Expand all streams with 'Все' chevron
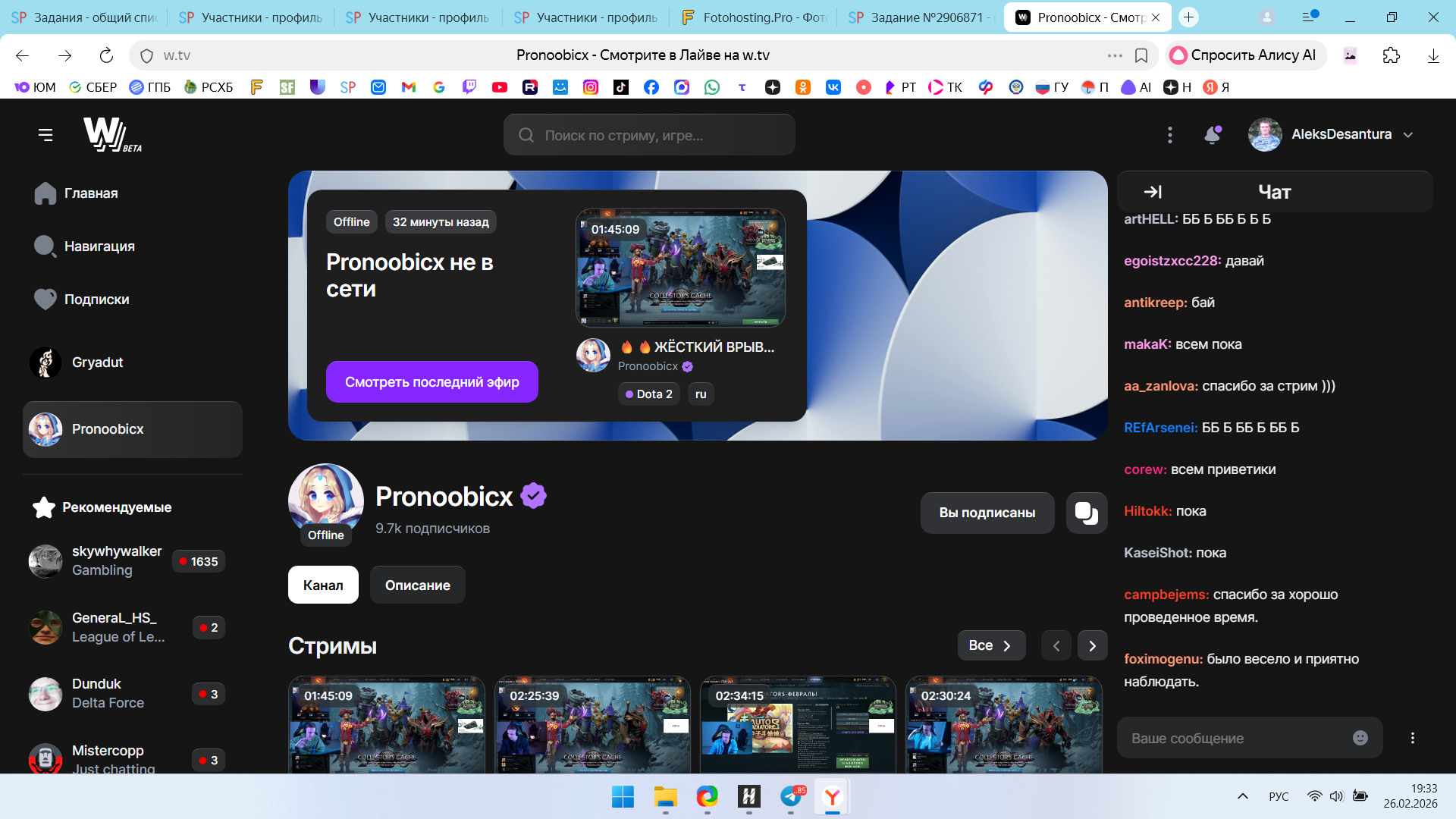1456x819 pixels. point(990,645)
